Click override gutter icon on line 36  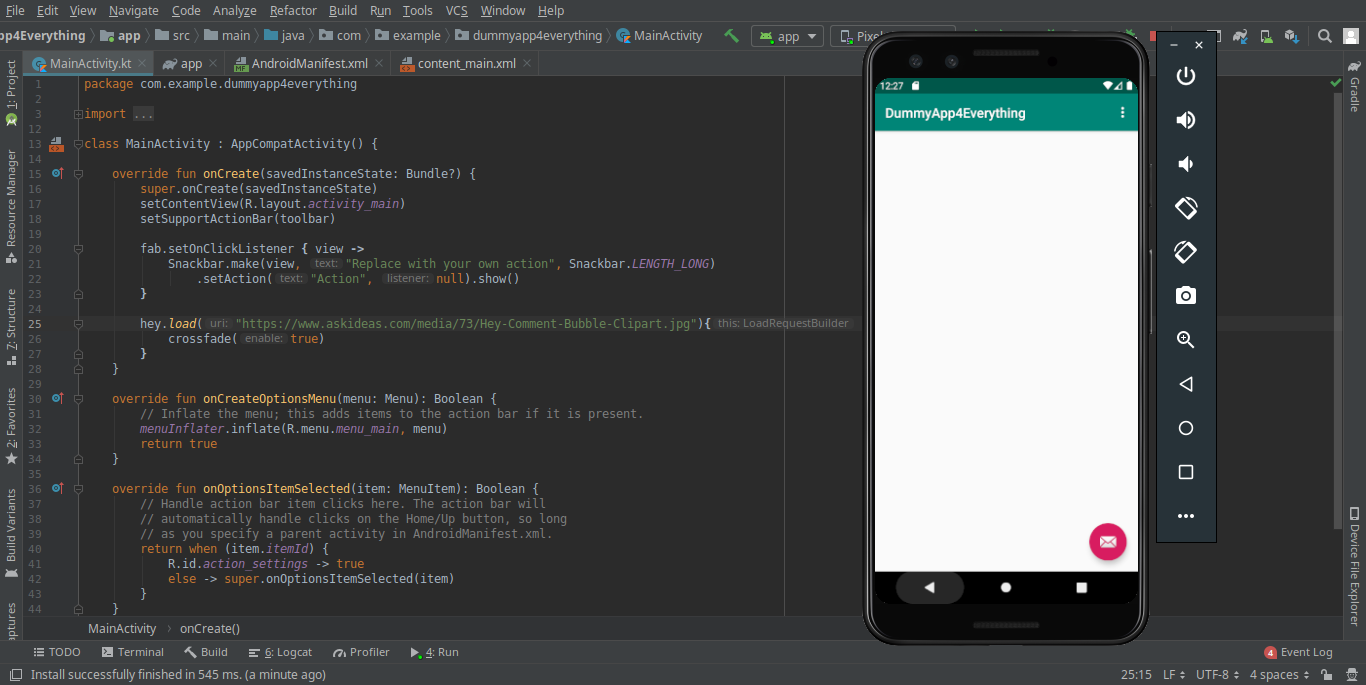coord(57,489)
